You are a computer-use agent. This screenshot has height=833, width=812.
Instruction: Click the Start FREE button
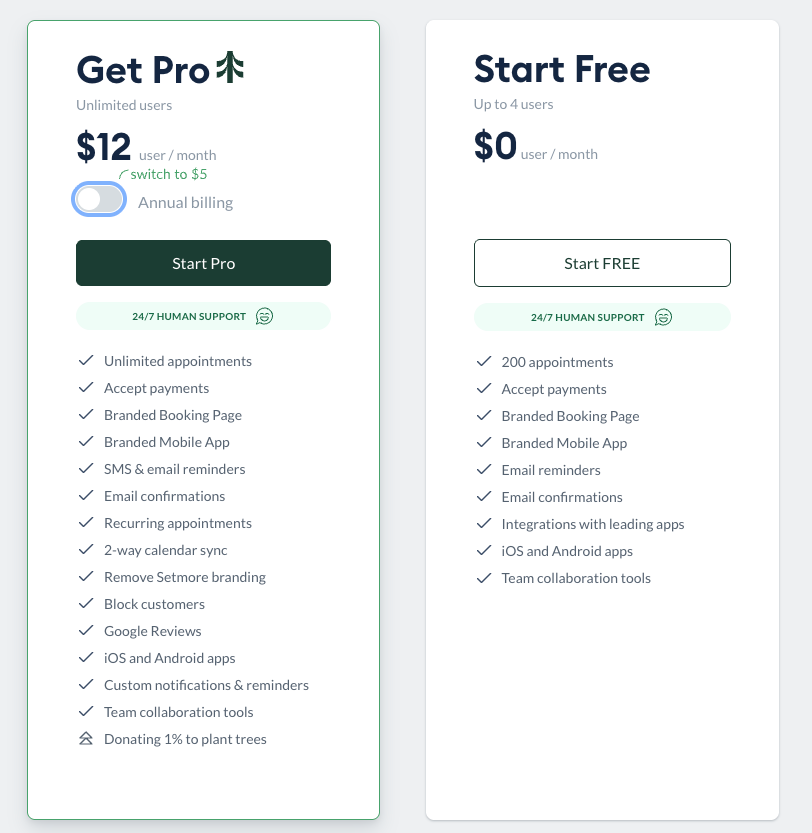[602, 263]
